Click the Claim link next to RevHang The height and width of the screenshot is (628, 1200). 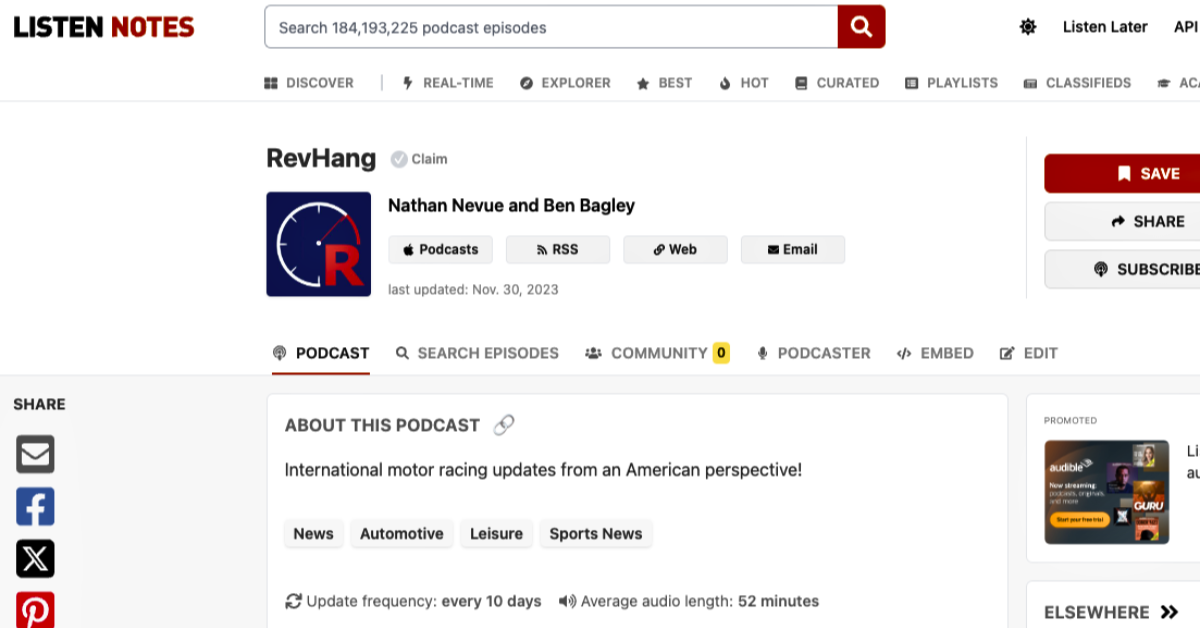[429, 159]
